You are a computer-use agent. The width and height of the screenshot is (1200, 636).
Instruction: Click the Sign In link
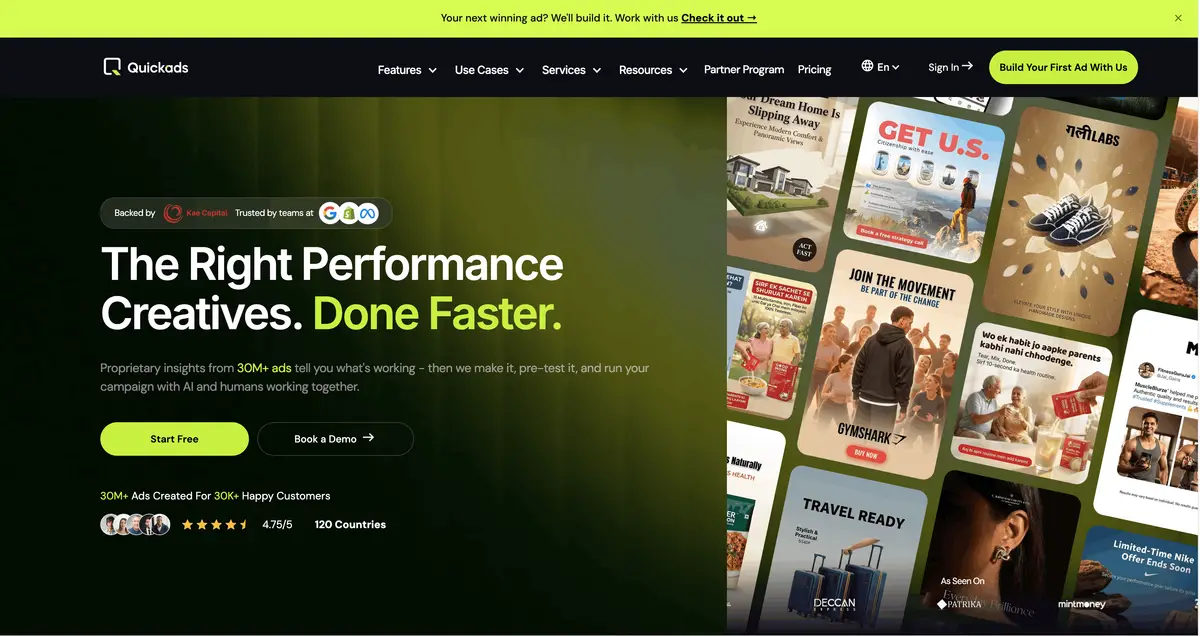[x=950, y=67]
